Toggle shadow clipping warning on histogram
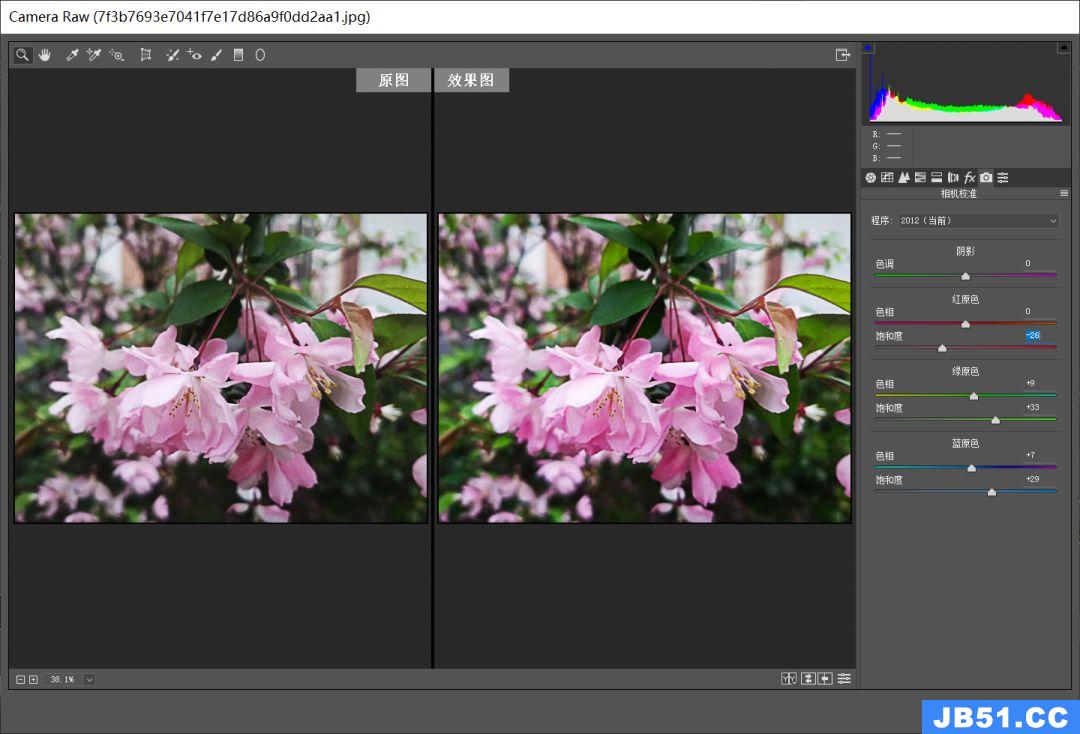This screenshot has width=1080, height=734. point(868,47)
